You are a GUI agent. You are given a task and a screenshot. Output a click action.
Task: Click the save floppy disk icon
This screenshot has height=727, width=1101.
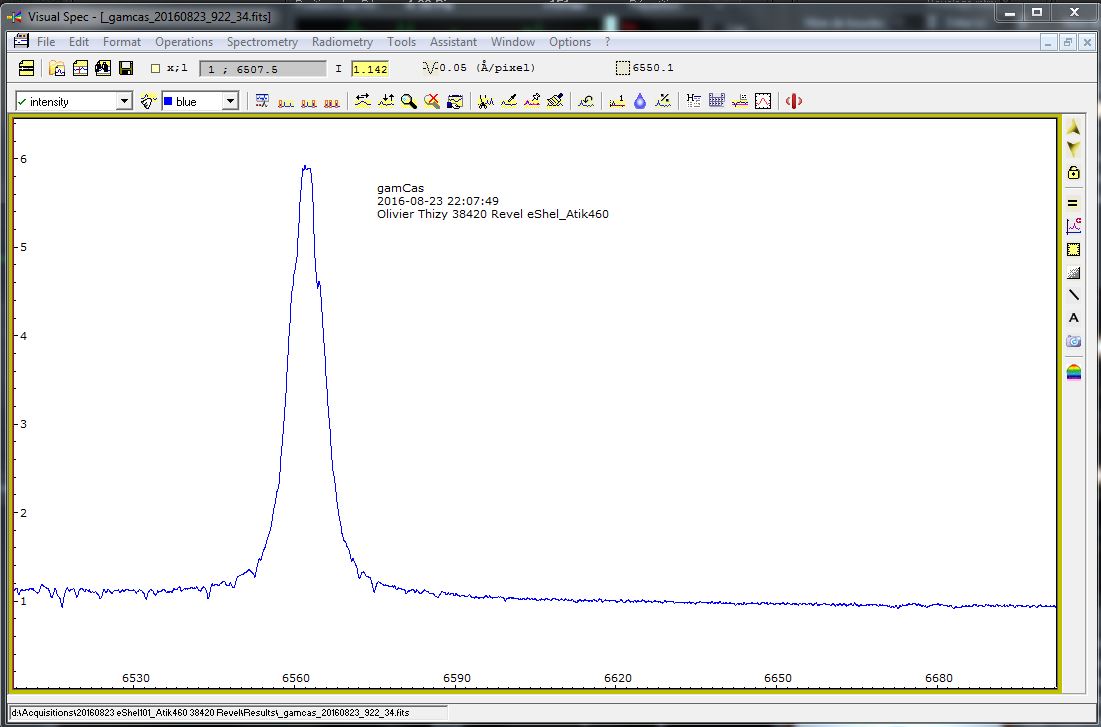pyautogui.click(x=126, y=68)
